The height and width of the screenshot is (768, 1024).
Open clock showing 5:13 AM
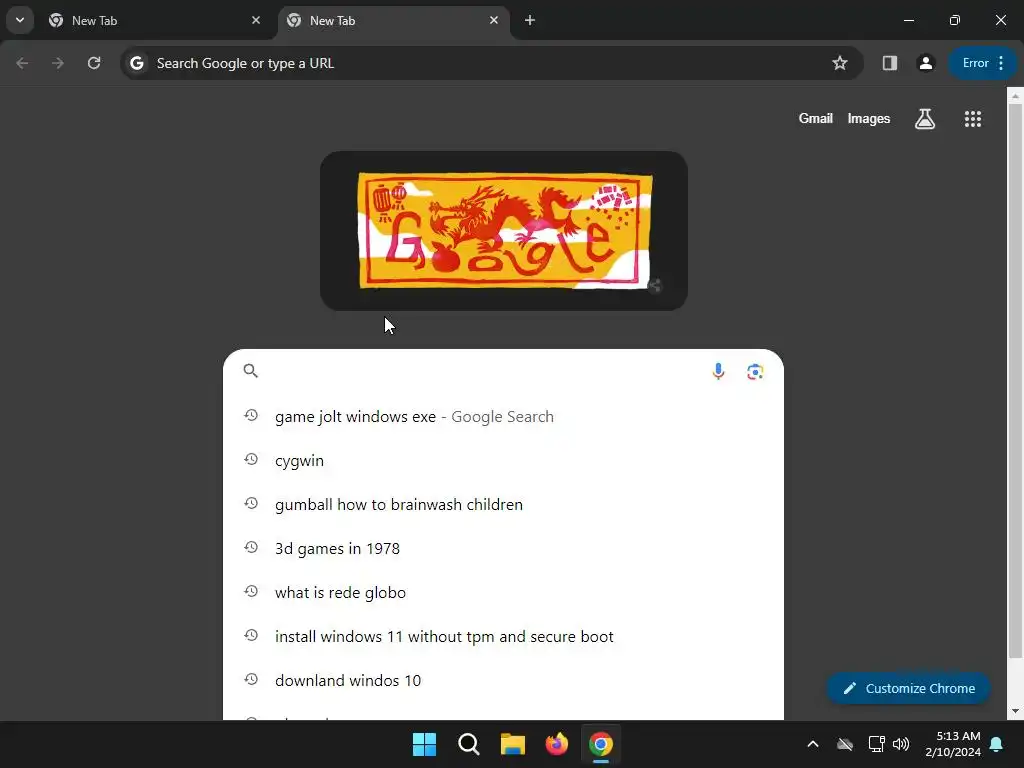tap(953, 744)
